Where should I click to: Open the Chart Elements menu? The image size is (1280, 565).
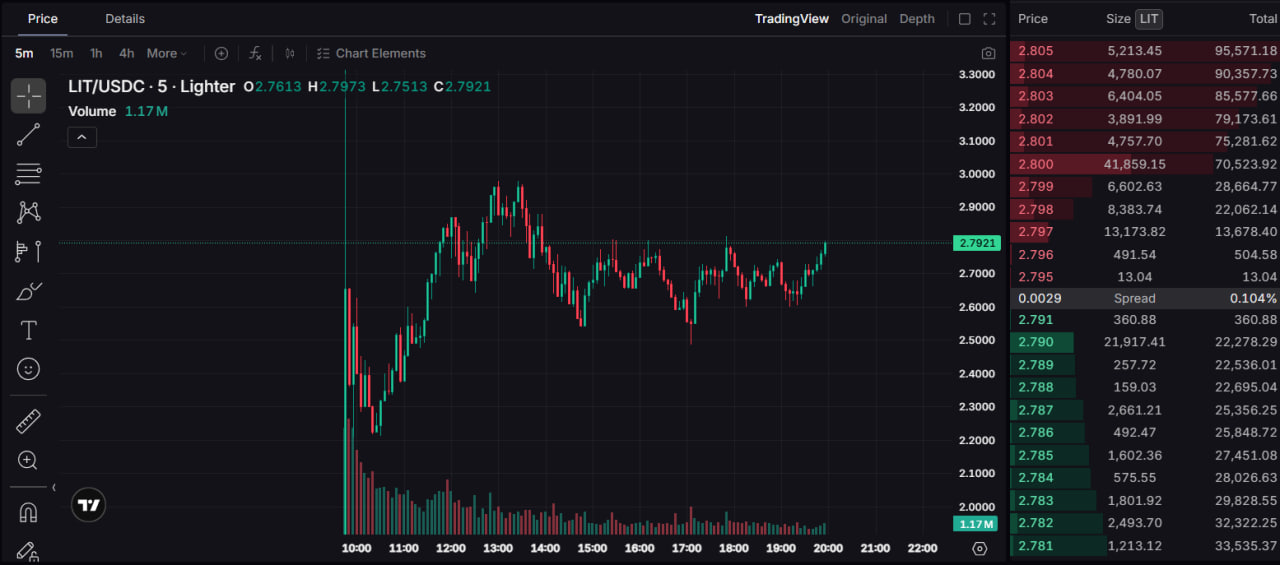371,53
